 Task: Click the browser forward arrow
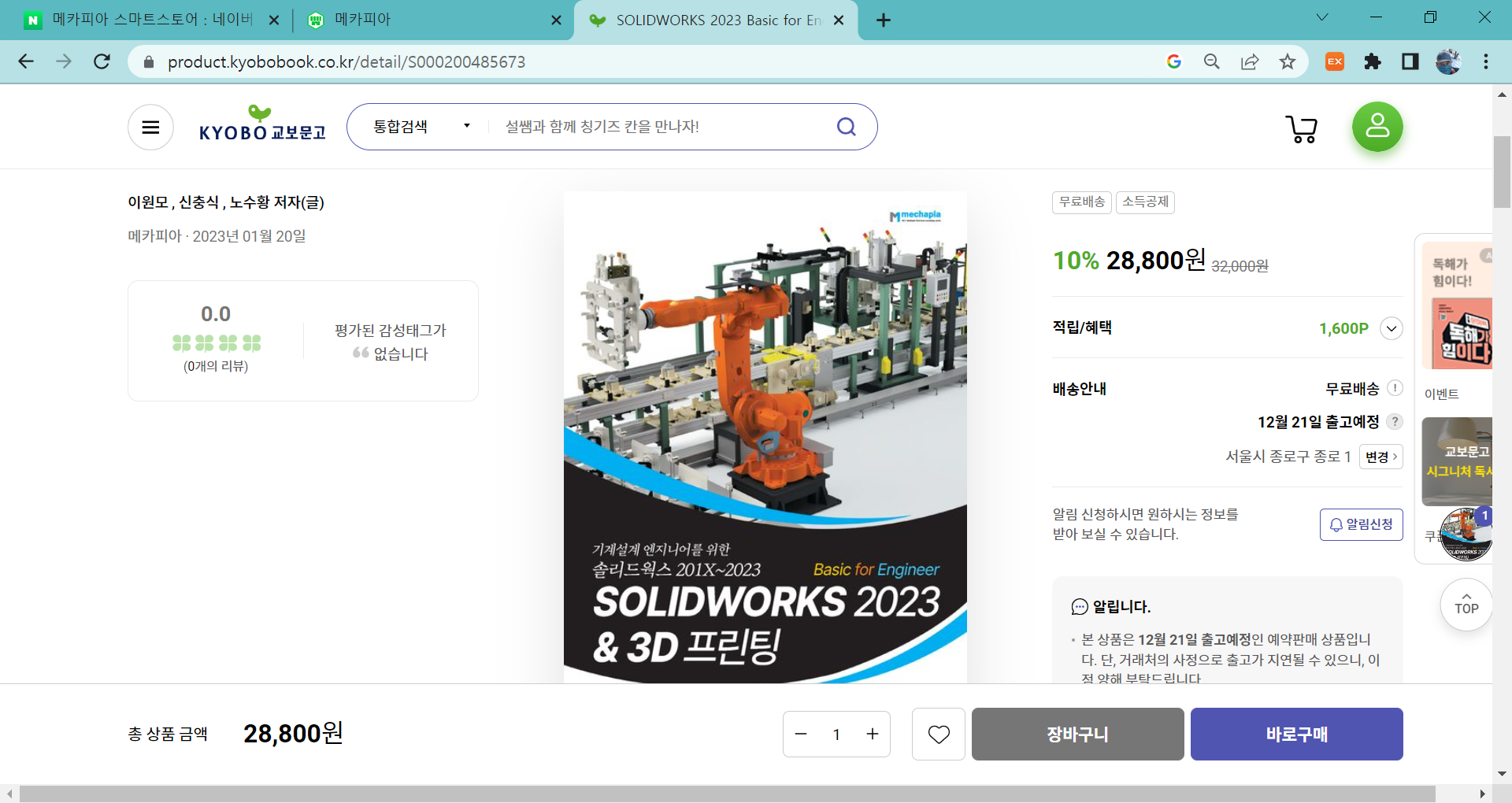tap(64, 61)
